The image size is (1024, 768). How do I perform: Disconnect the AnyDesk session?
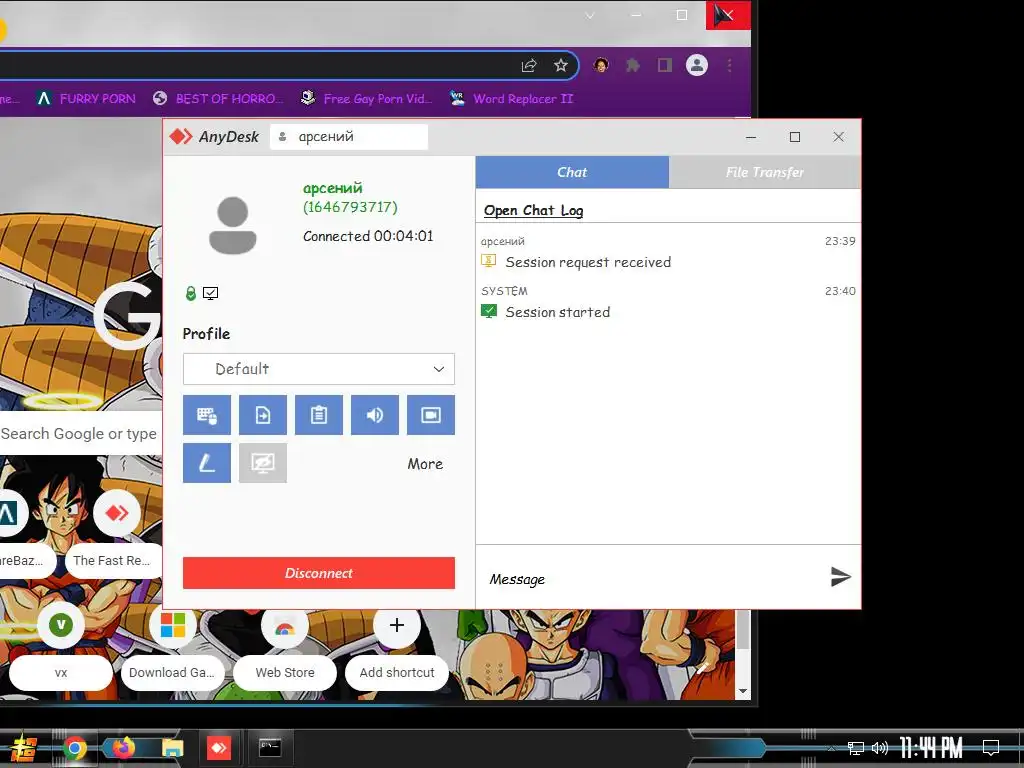319,573
